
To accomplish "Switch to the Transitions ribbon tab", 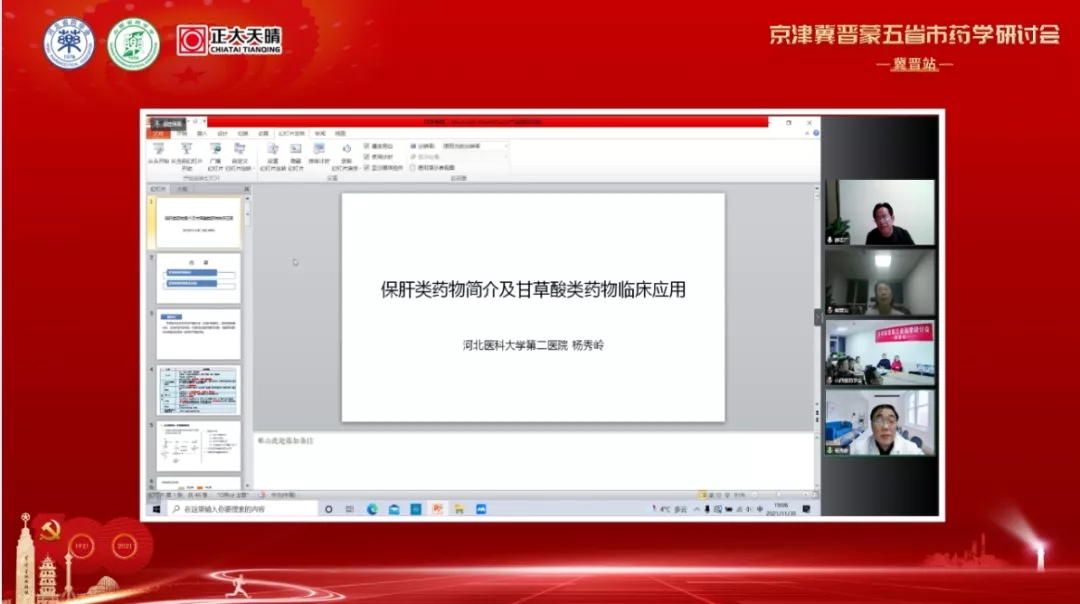I will [x=242, y=134].
